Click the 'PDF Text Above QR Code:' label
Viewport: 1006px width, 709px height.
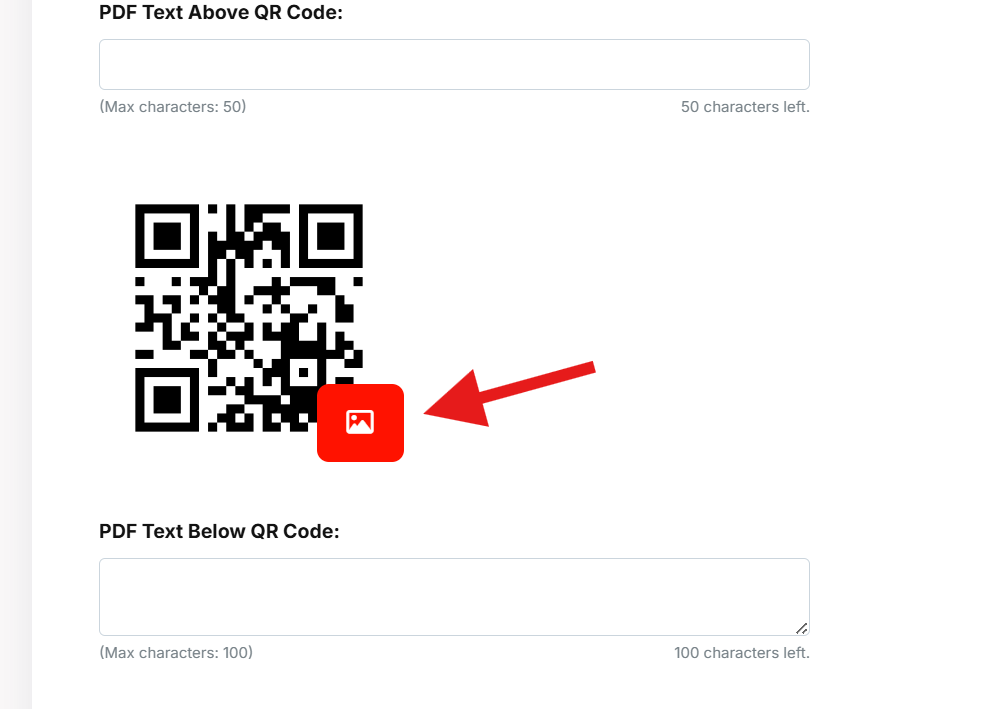click(x=221, y=12)
